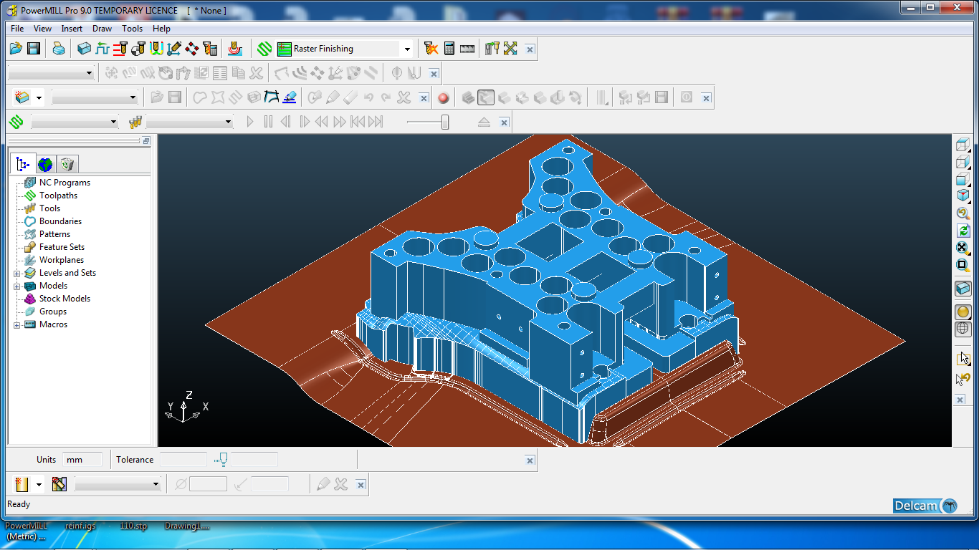The width and height of the screenshot is (979, 550).
Task: Expand the Levels and Sets tree node
Action: click(x=17, y=273)
